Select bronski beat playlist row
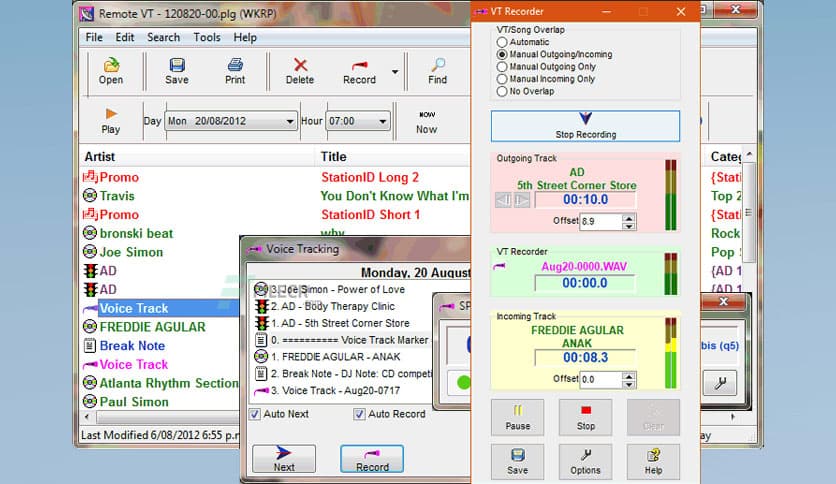 160,233
